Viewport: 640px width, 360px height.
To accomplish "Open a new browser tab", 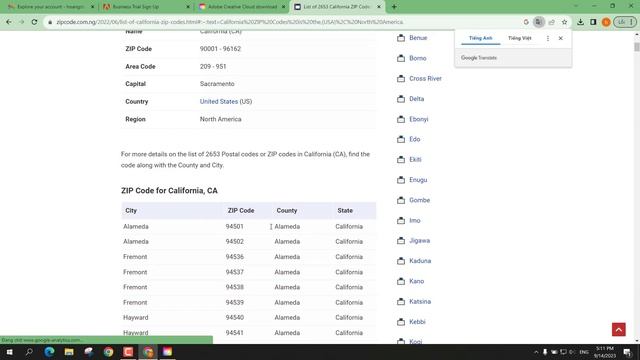I will pos(394,7).
